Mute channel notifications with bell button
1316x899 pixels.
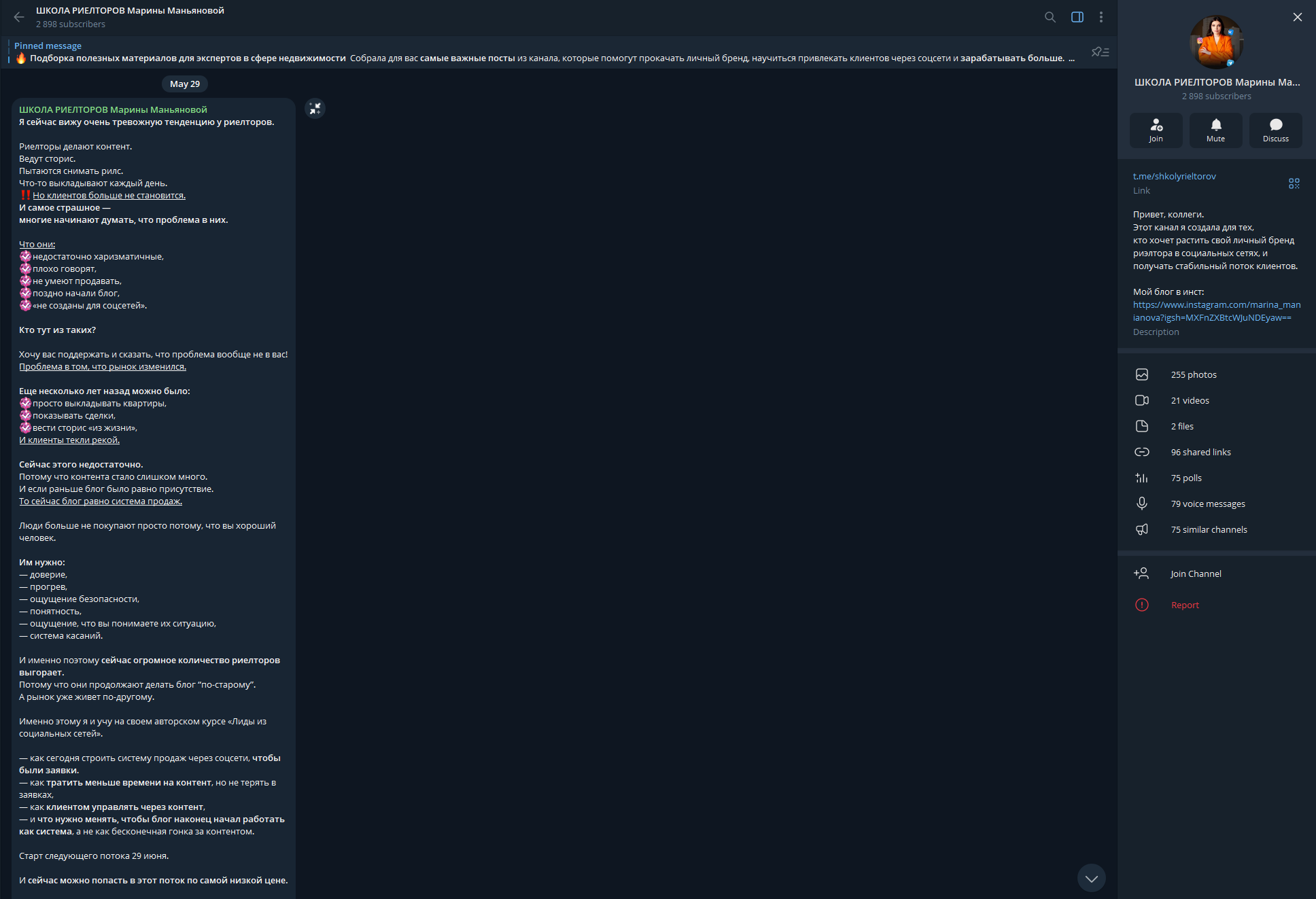[x=1216, y=130]
